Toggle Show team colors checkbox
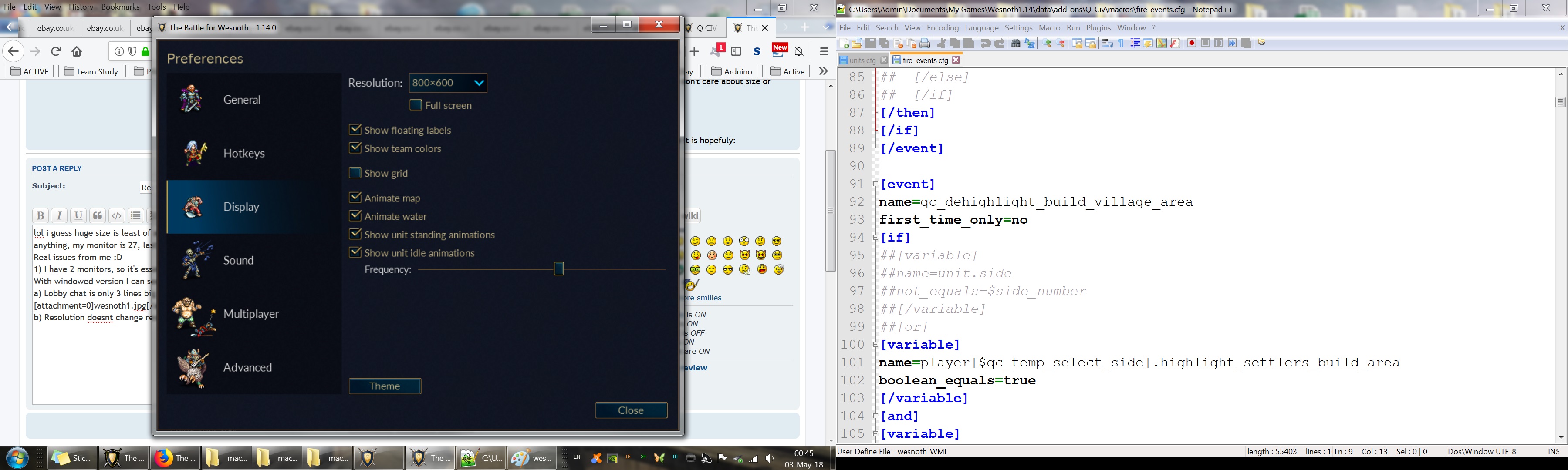Viewport: 1568px width, 470px height. point(355,148)
